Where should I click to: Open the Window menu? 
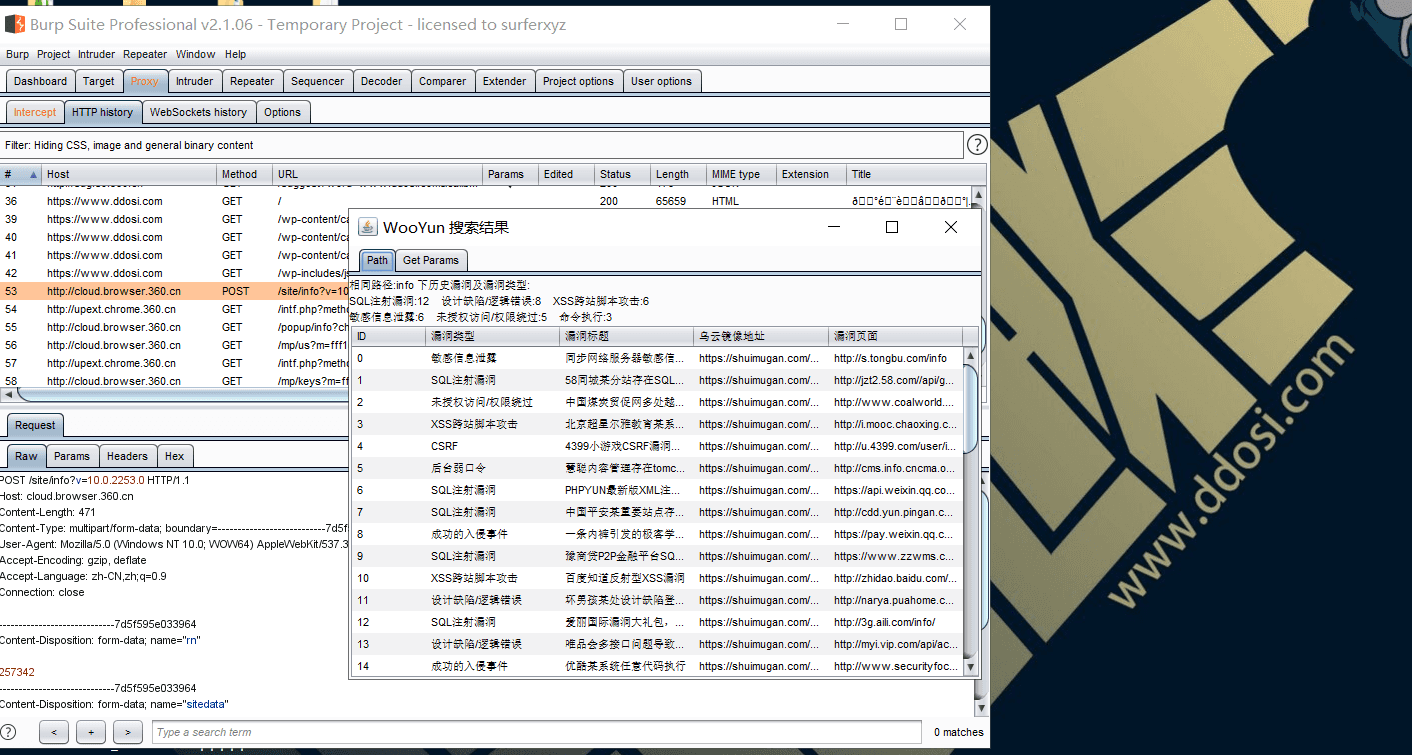point(196,54)
